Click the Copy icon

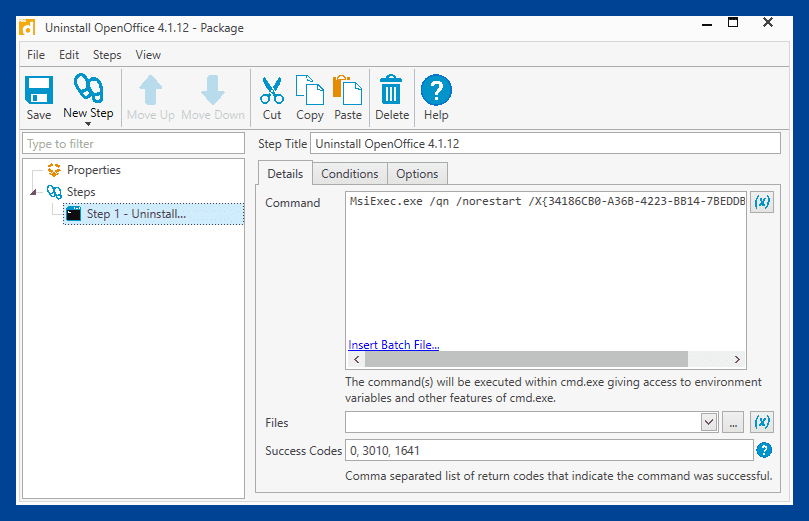point(310,90)
